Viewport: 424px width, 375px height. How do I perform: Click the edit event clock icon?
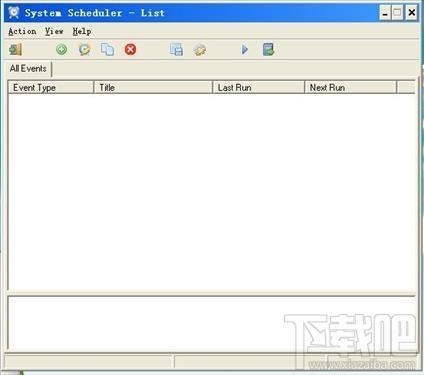[85, 50]
